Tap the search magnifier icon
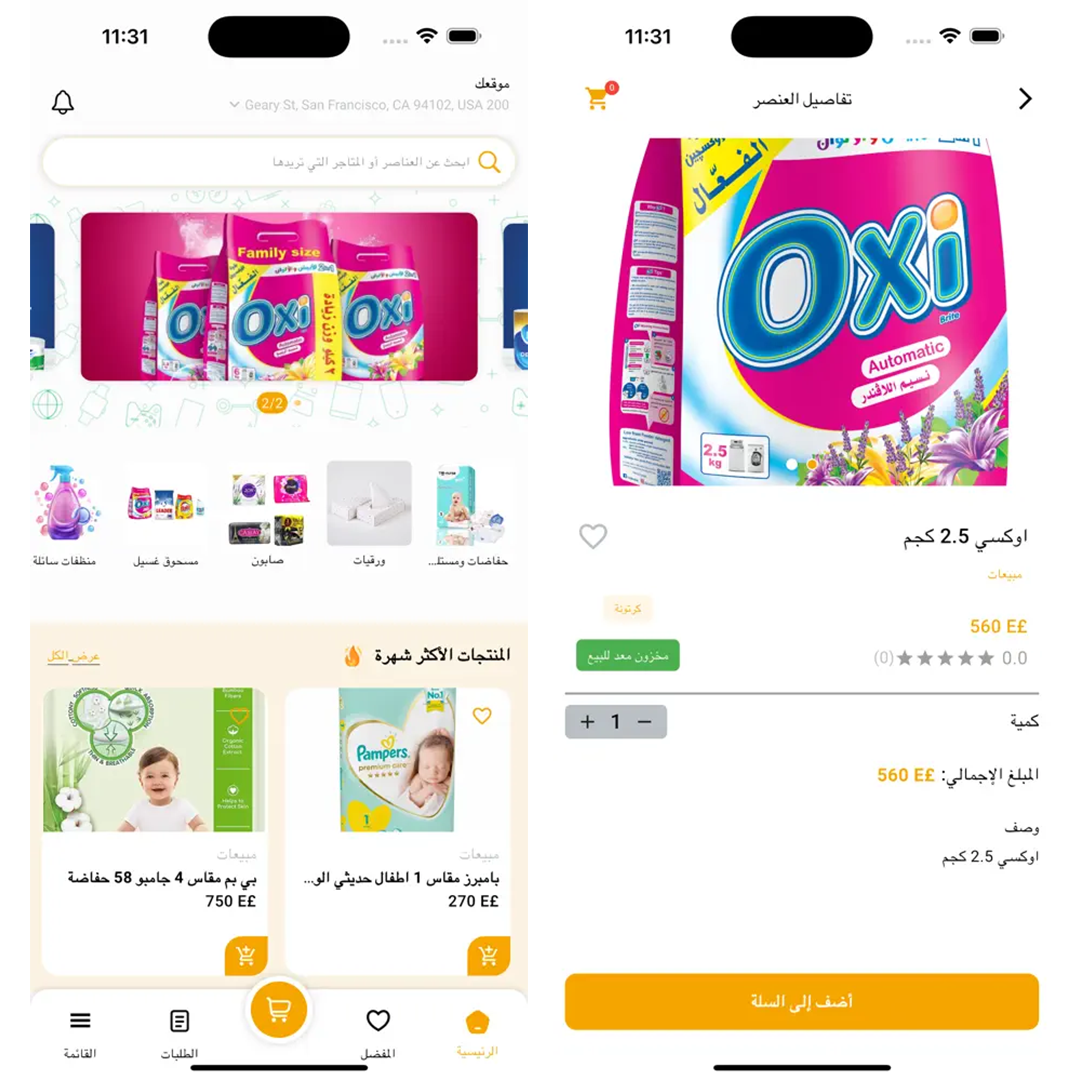The image size is (1080, 1080). [x=489, y=162]
